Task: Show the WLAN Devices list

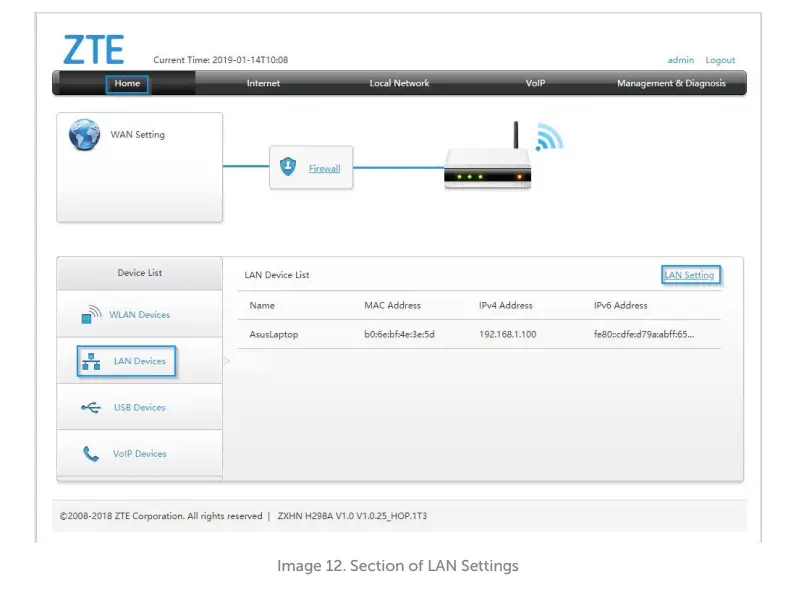Action: (x=139, y=315)
